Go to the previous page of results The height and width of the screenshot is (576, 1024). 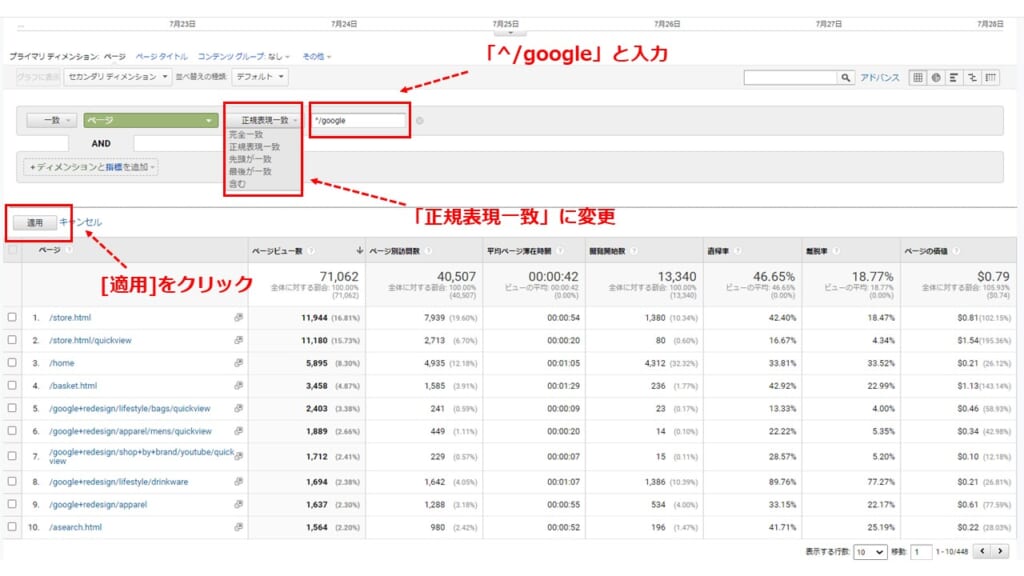(x=982, y=552)
